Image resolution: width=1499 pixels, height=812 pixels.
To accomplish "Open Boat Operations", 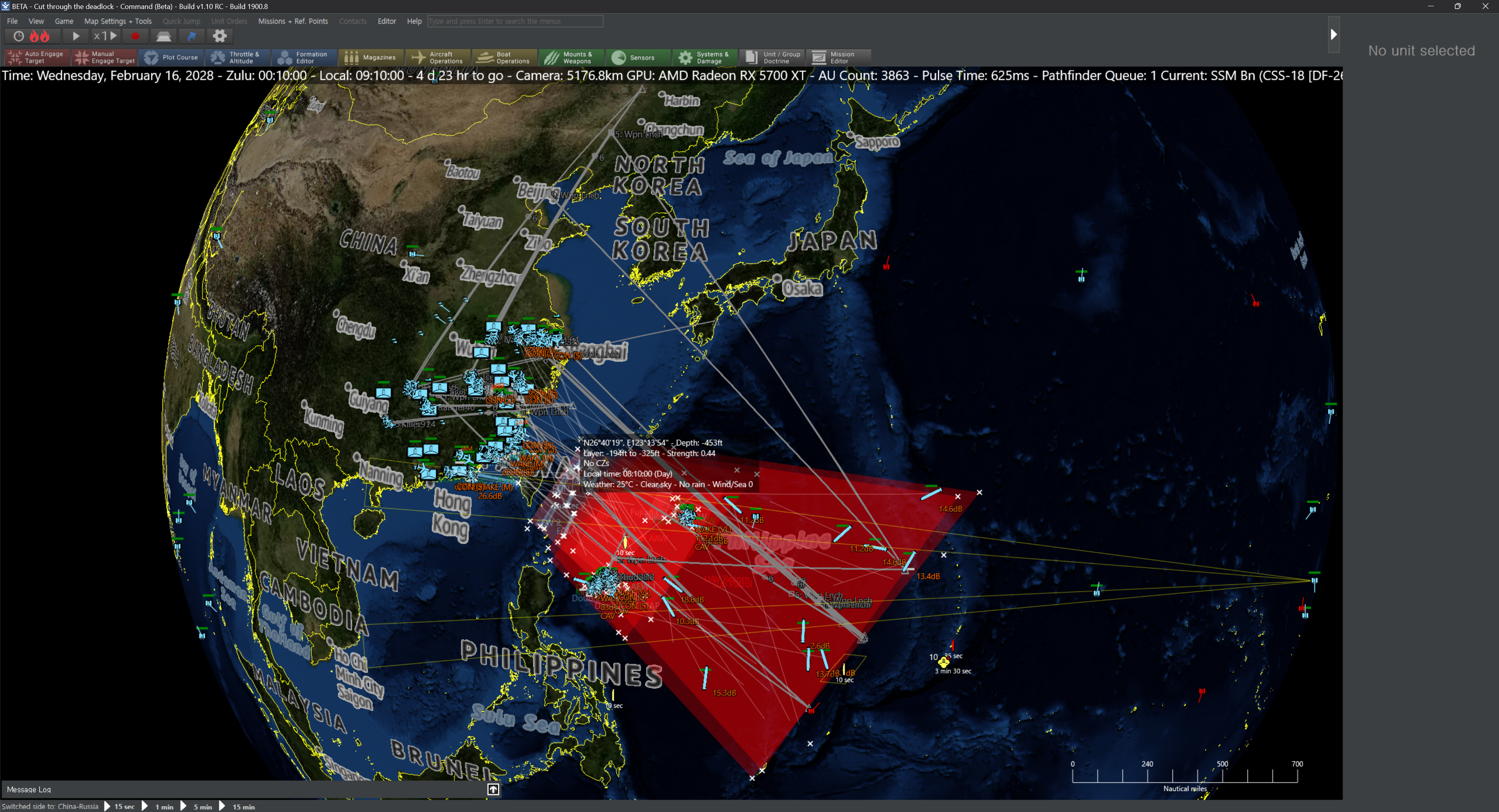I will click(x=505, y=57).
